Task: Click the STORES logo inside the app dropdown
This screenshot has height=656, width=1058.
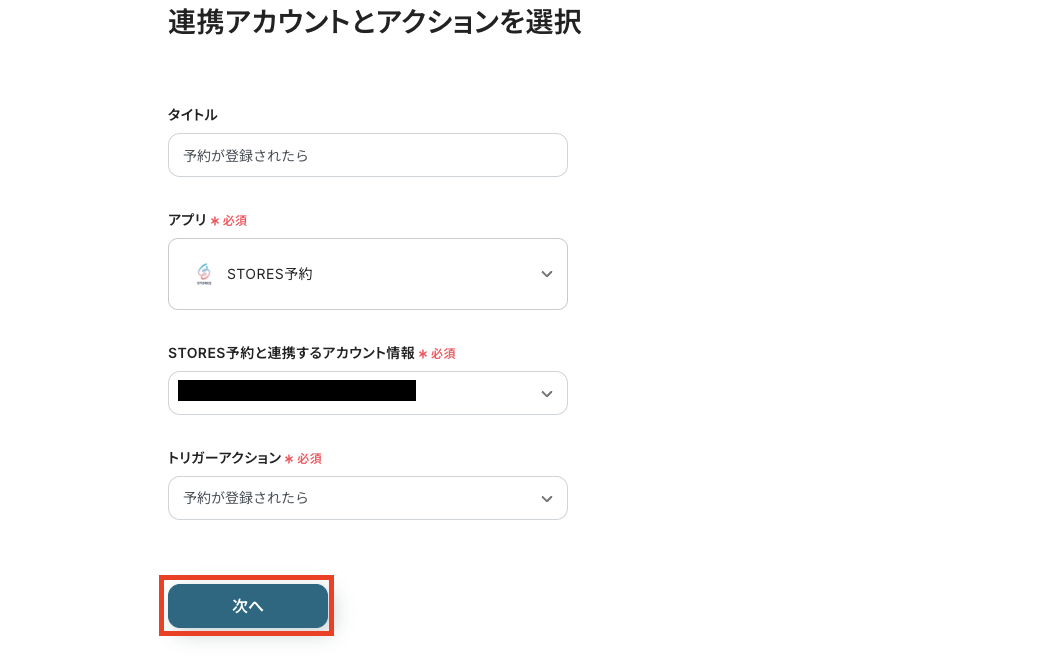Action: point(204,273)
